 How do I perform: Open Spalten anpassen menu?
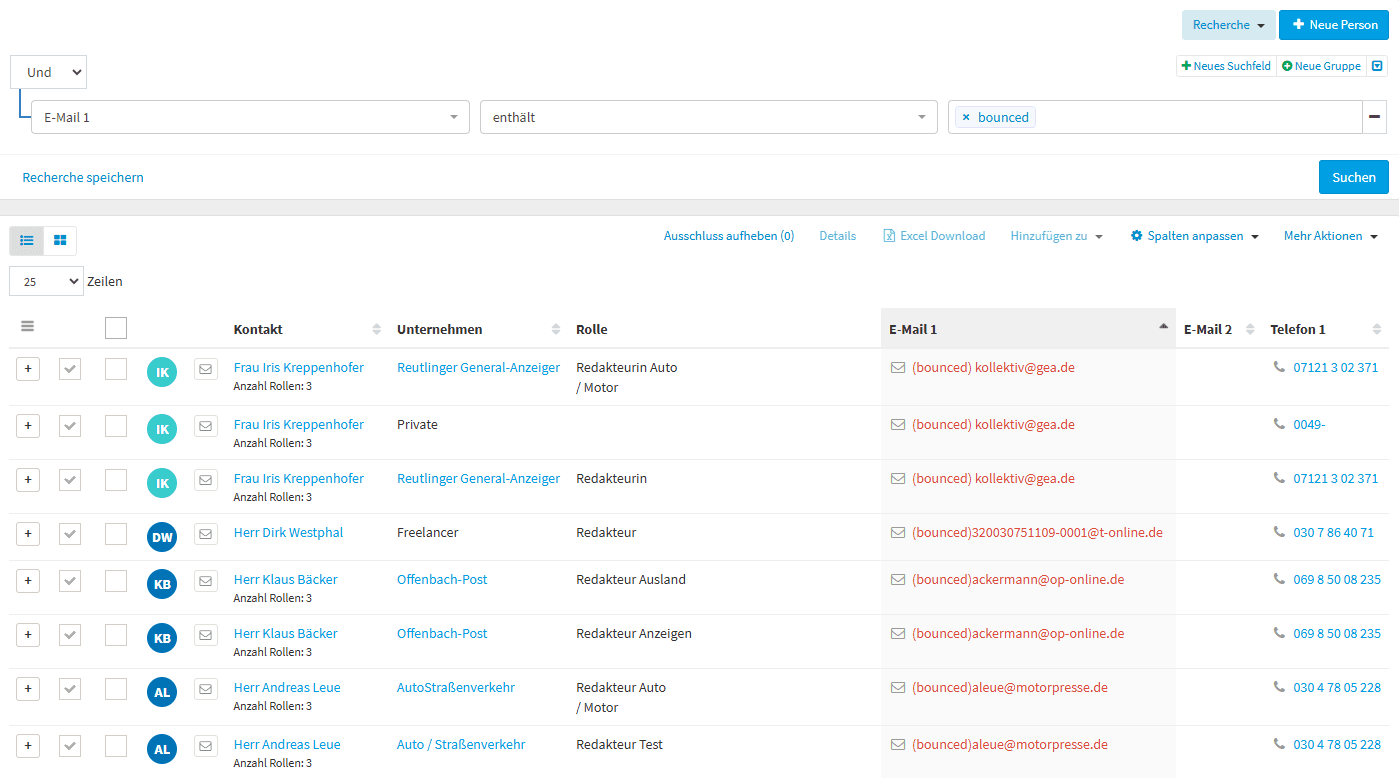click(1194, 236)
